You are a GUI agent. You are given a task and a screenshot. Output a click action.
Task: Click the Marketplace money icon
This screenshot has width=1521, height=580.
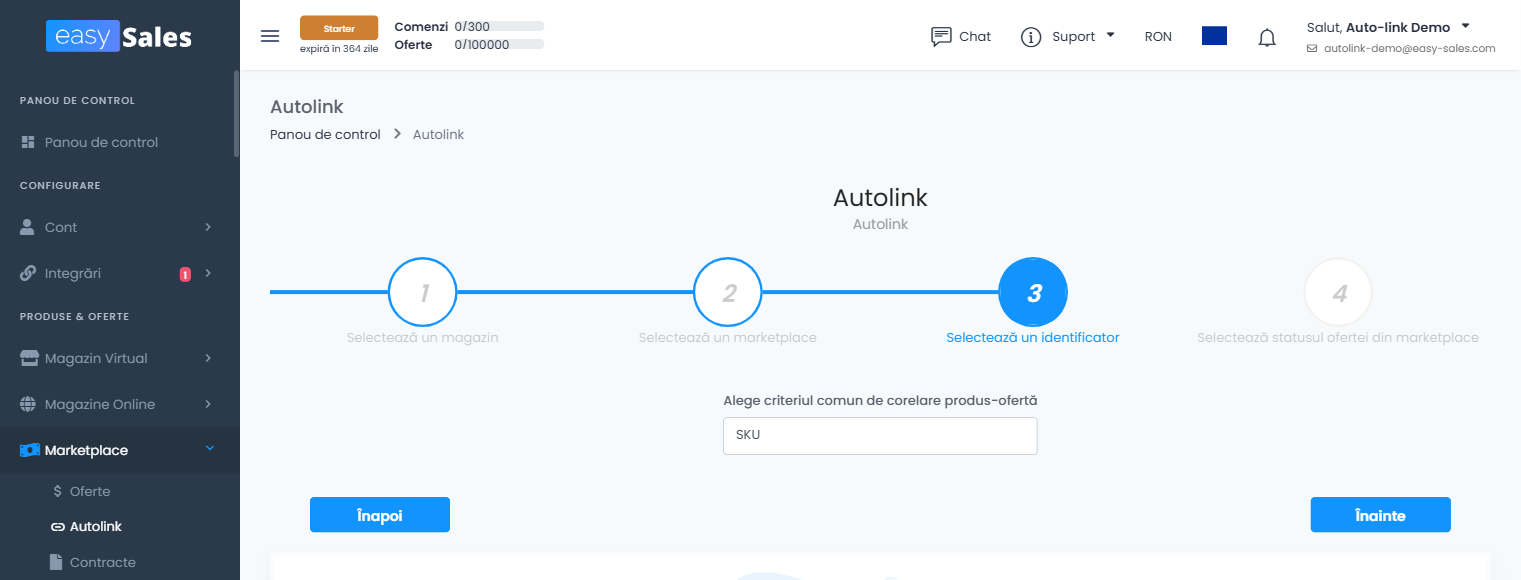click(30, 450)
